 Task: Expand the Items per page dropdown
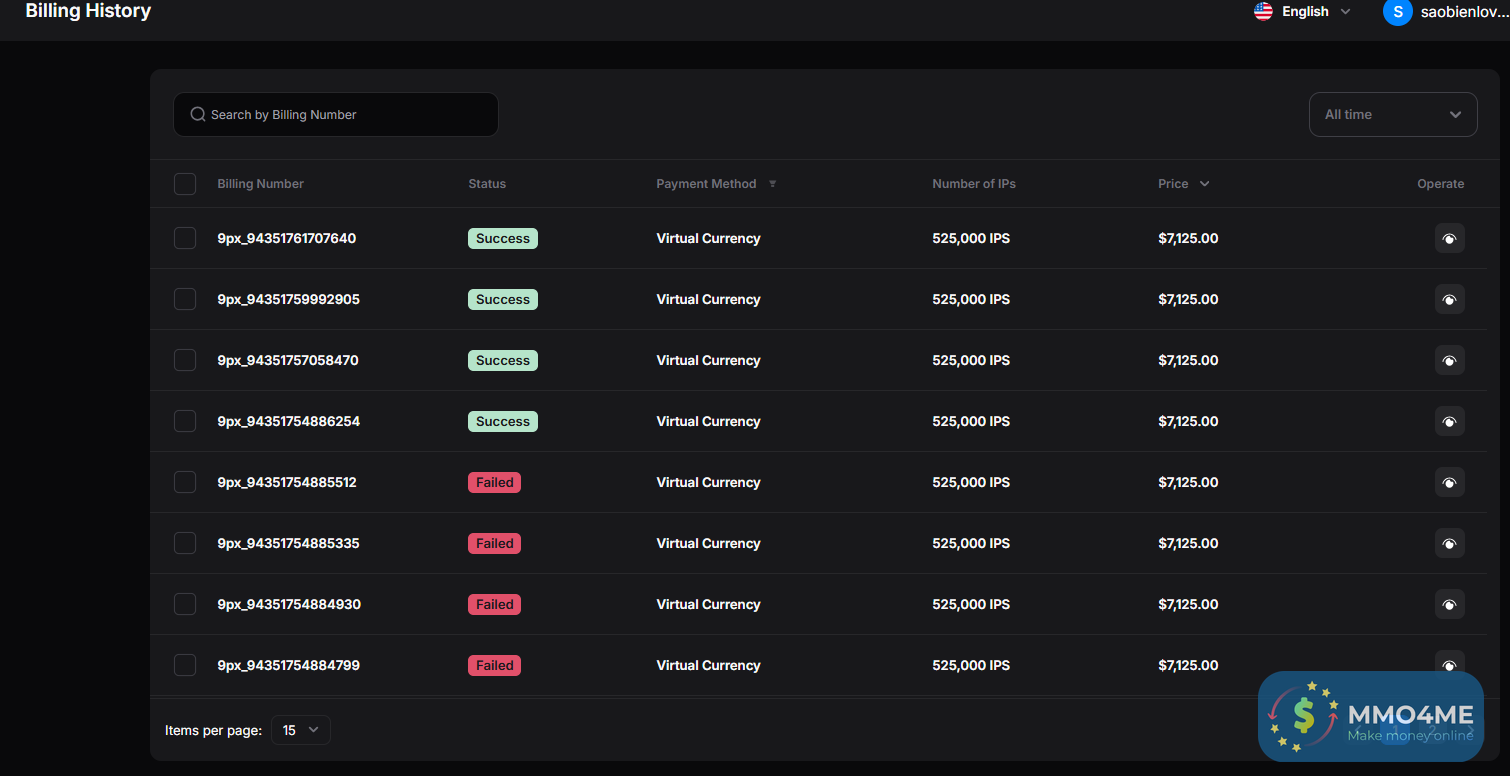tap(300, 730)
